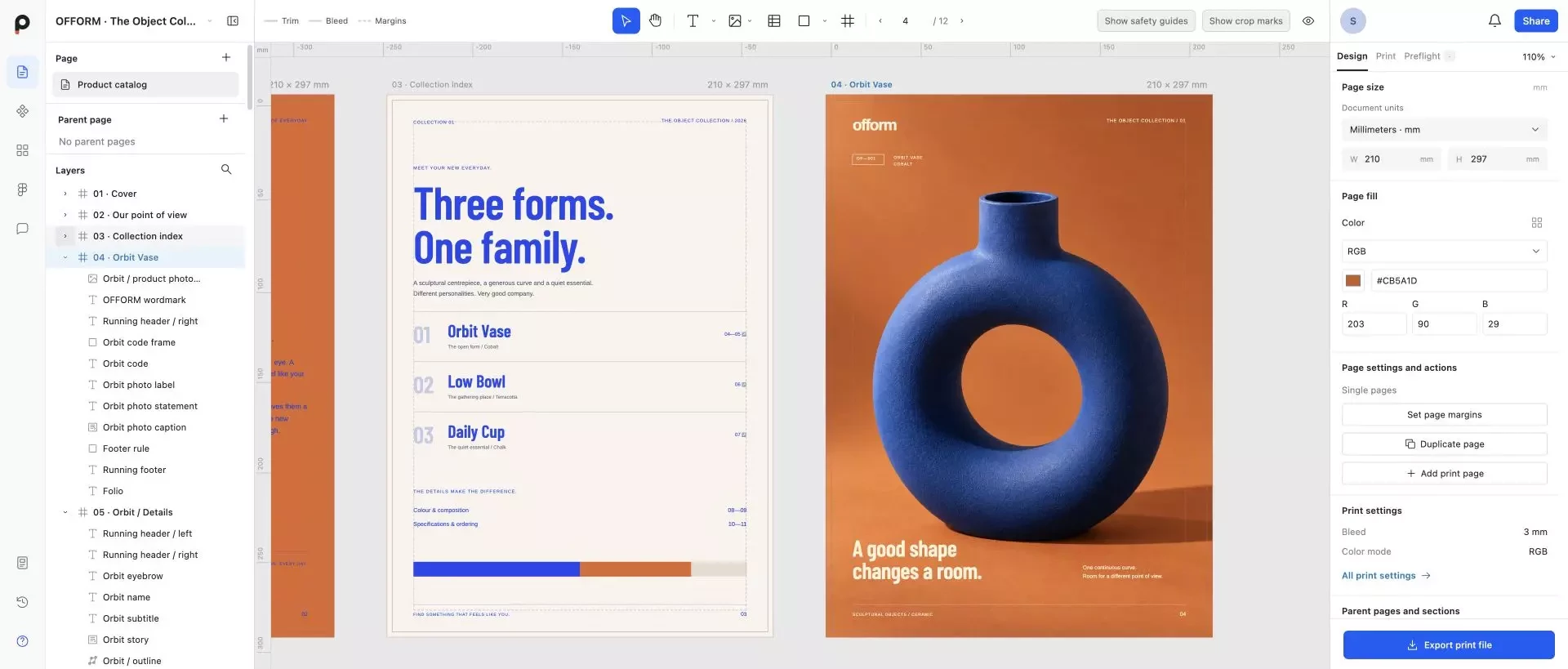Select the Product catalog page
This screenshot has height=669, width=1568.
click(145, 84)
